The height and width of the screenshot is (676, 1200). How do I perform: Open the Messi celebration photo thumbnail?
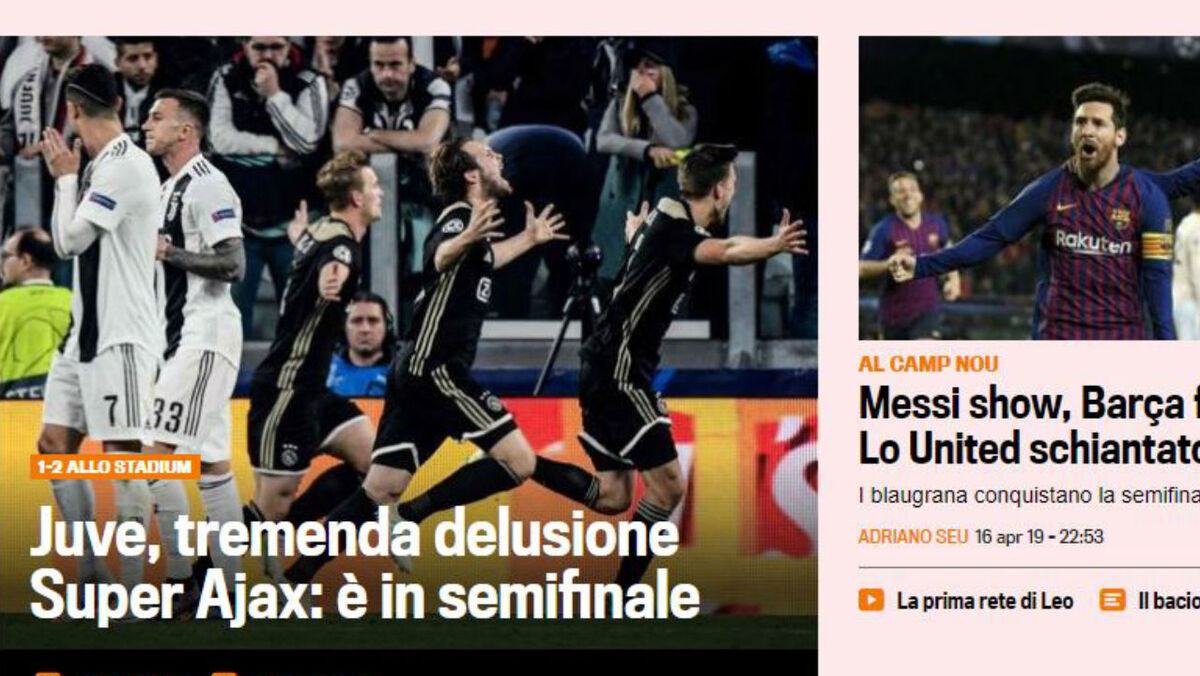[1029, 188]
